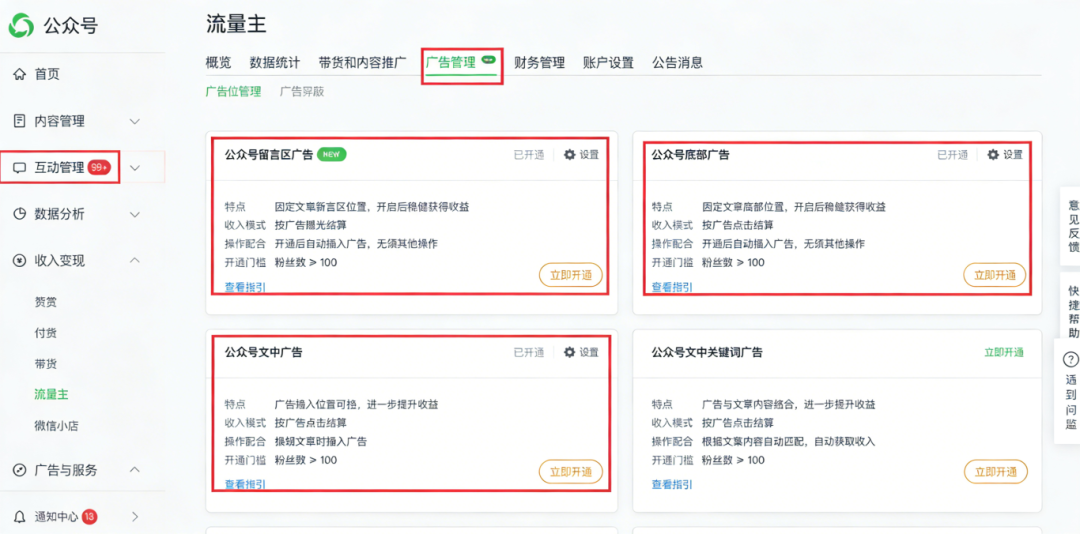Image resolution: width=1080 pixels, height=534 pixels.
Task: Expand the 互动管理 chevron
Action: (135, 168)
